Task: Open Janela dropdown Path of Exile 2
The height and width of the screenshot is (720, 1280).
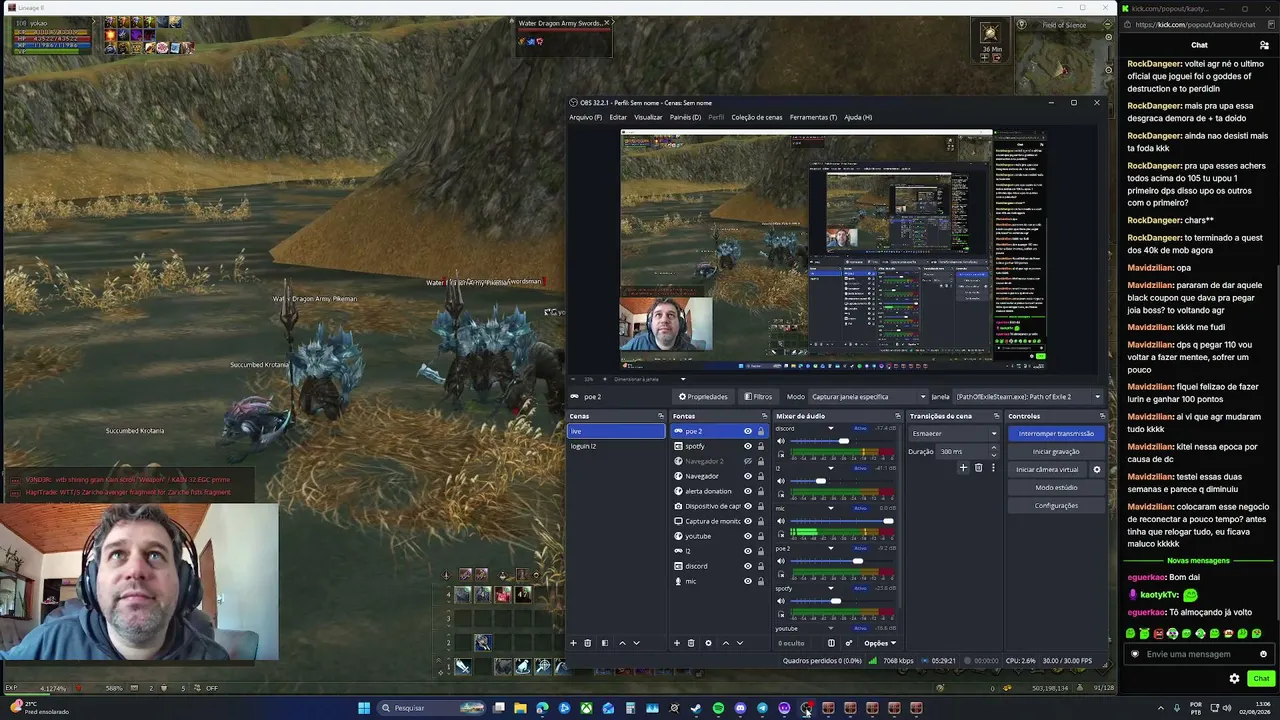Action: coord(1028,397)
